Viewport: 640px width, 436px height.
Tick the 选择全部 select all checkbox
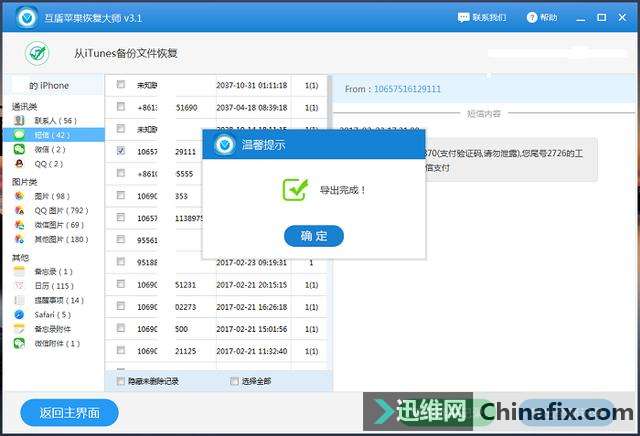pos(235,381)
